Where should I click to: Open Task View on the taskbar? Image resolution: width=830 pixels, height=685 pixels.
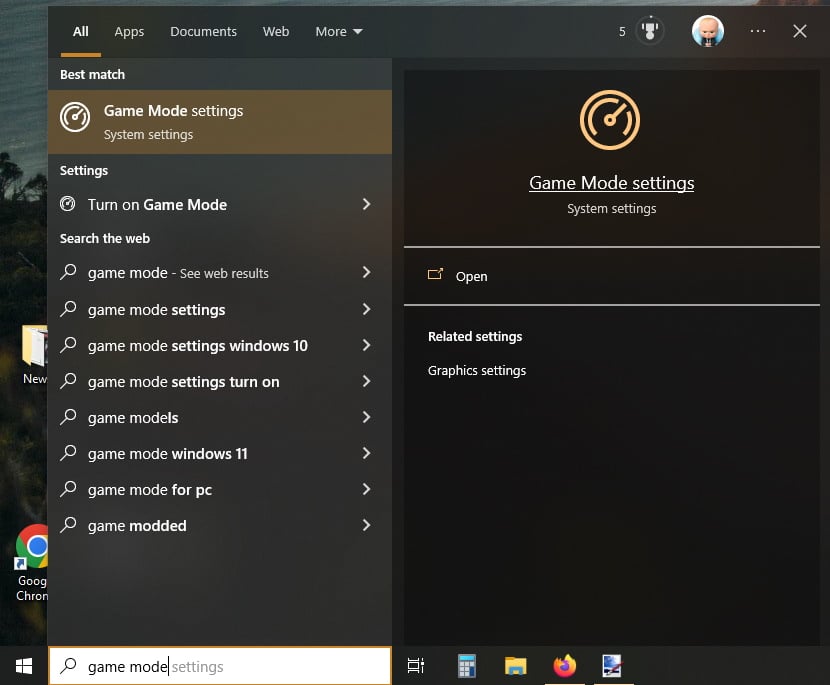pyautogui.click(x=416, y=665)
